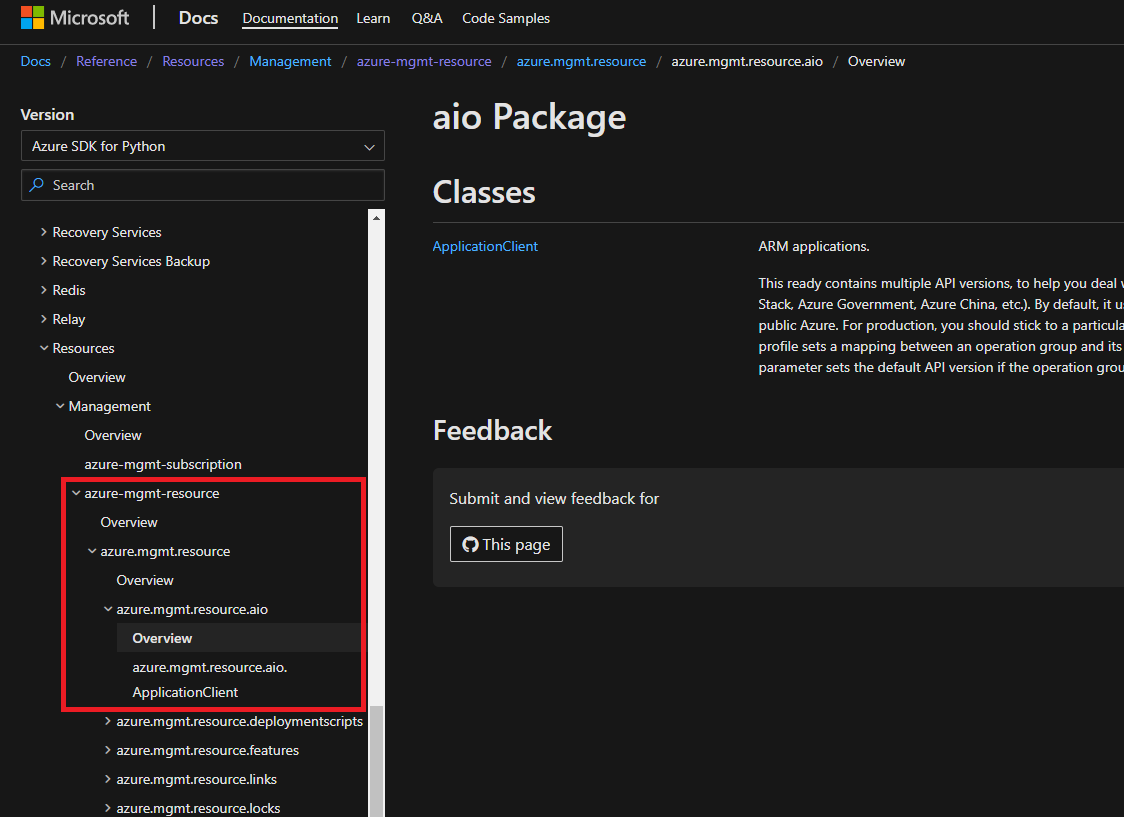Click the GitHub icon on This page button
The height and width of the screenshot is (817, 1124).
(470, 545)
